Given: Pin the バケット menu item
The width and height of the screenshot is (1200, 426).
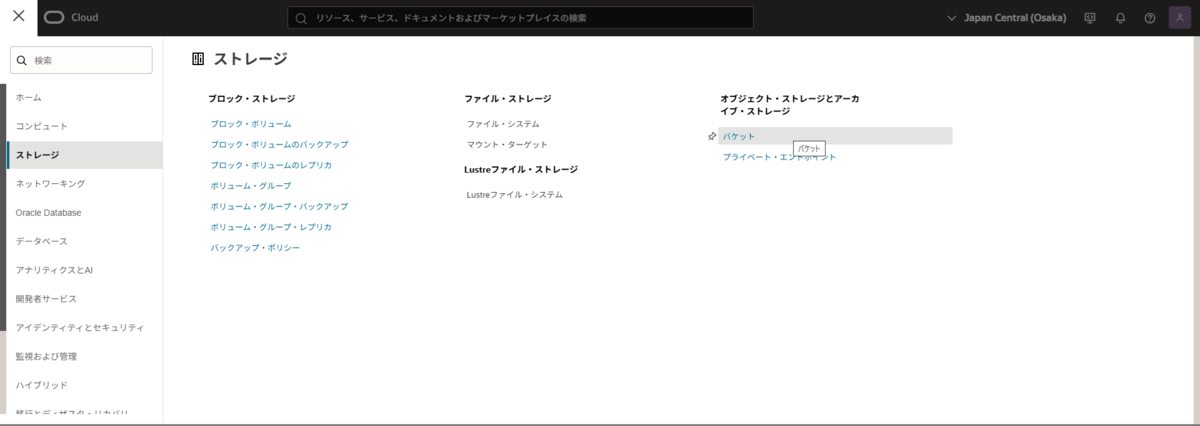Looking at the screenshot, I should tap(712, 136).
